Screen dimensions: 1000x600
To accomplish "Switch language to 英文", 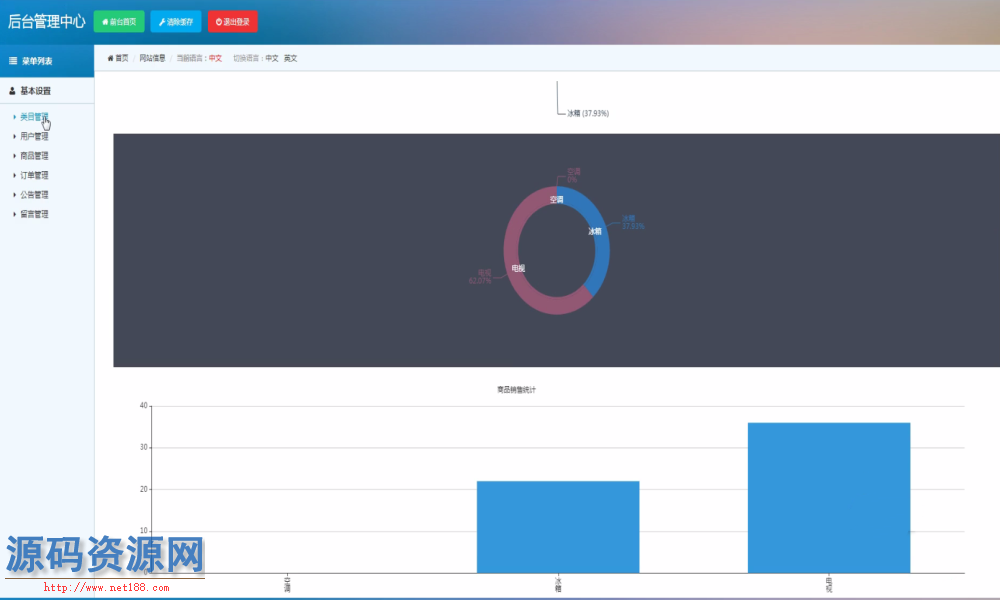I will (290, 59).
